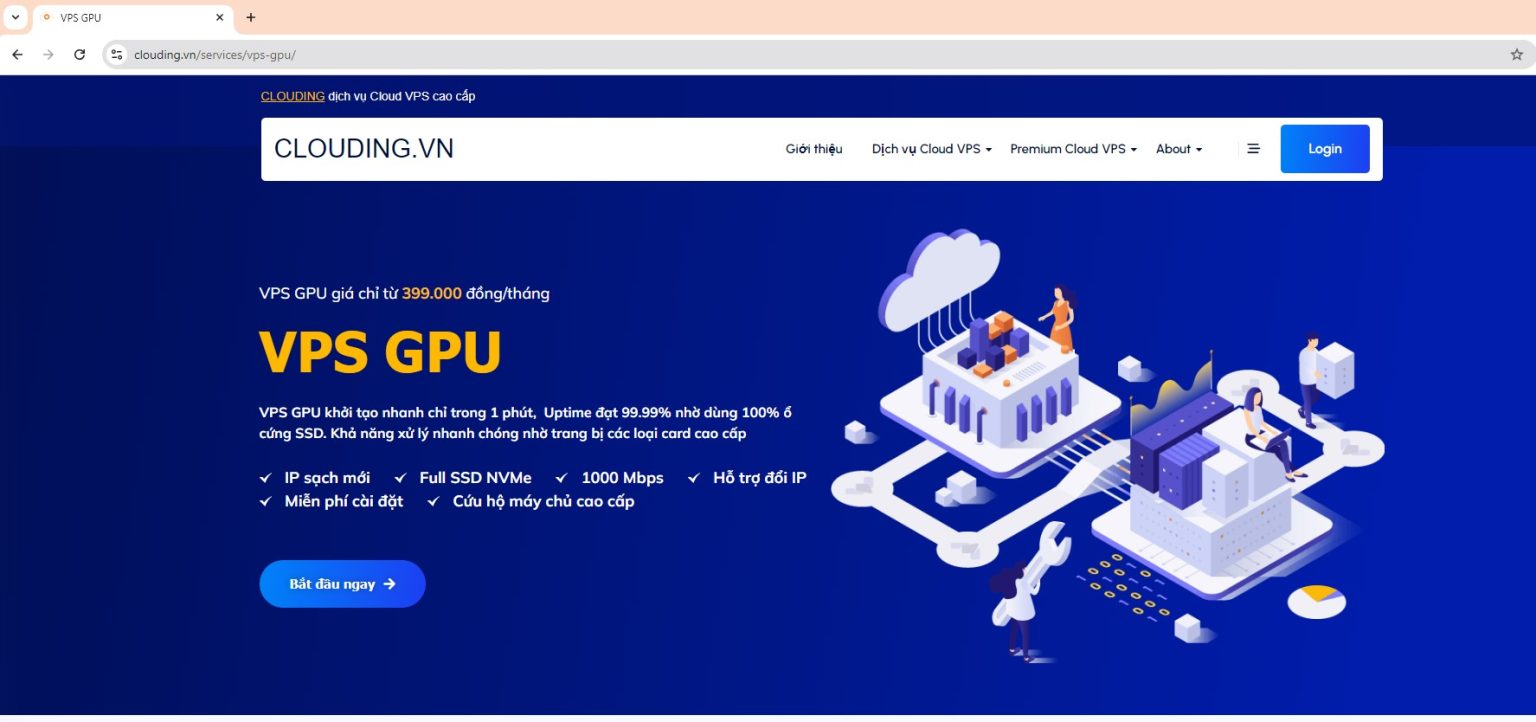
Task: Click the bookmark star in the address bar
Action: 1518,54
